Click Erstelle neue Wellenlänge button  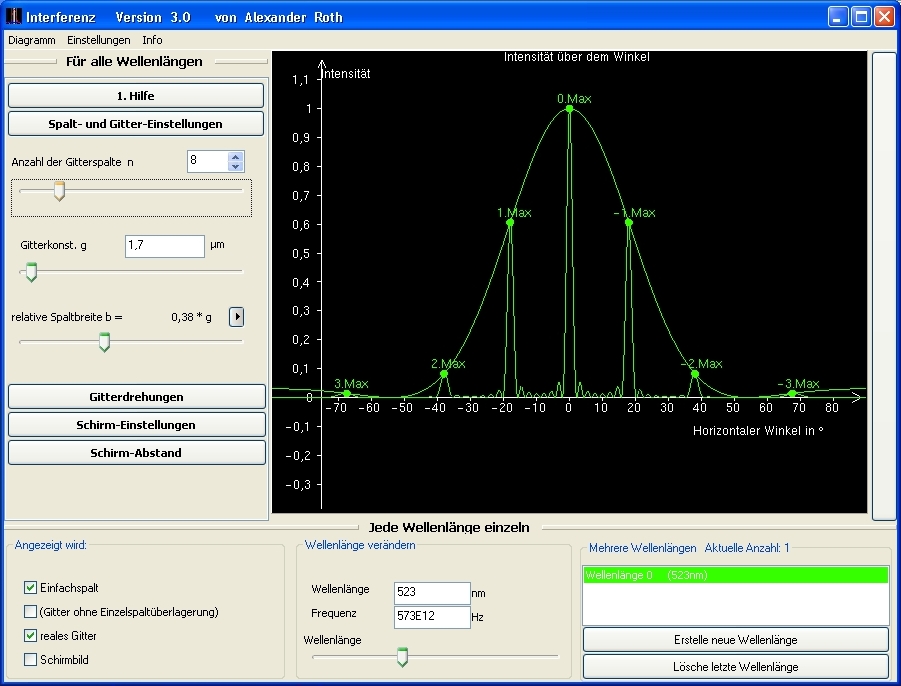(735, 640)
